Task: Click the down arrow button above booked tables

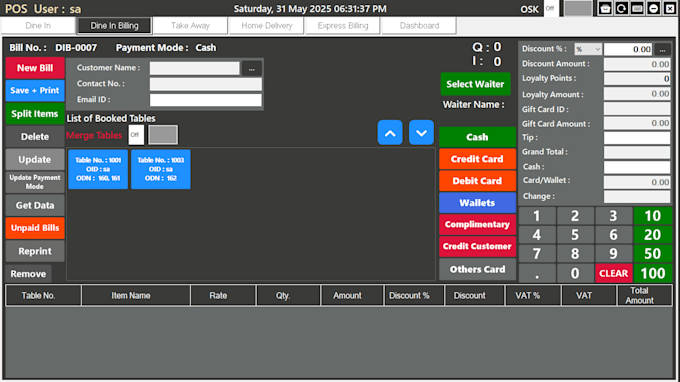Action: coord(421,133)
